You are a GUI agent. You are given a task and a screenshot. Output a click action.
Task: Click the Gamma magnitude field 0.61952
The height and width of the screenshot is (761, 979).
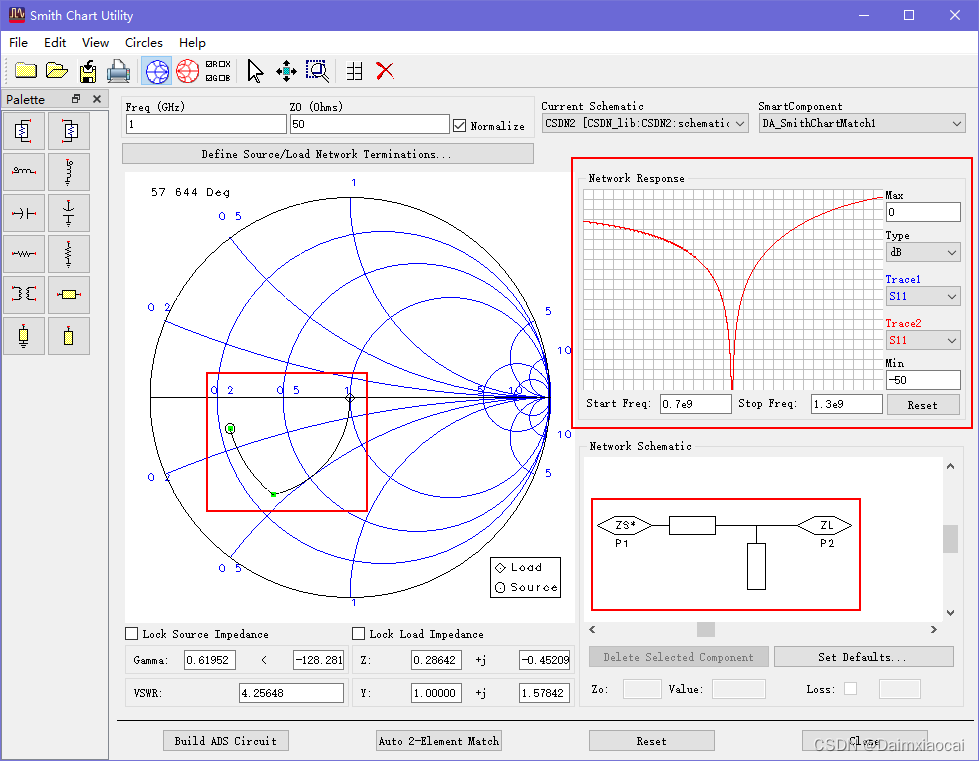tap(210, 660)
